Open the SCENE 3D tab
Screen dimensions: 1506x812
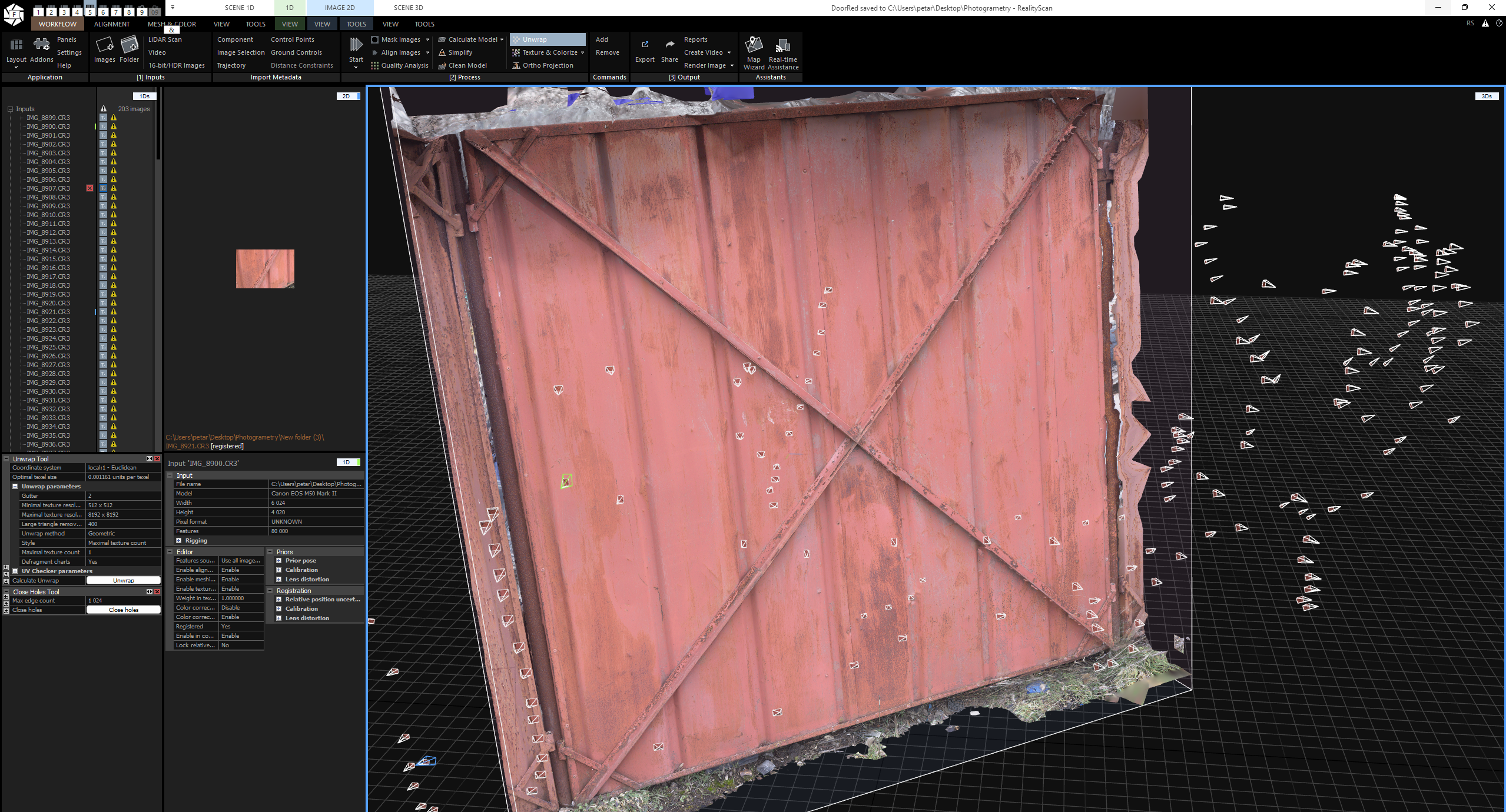tap(408, 8)
